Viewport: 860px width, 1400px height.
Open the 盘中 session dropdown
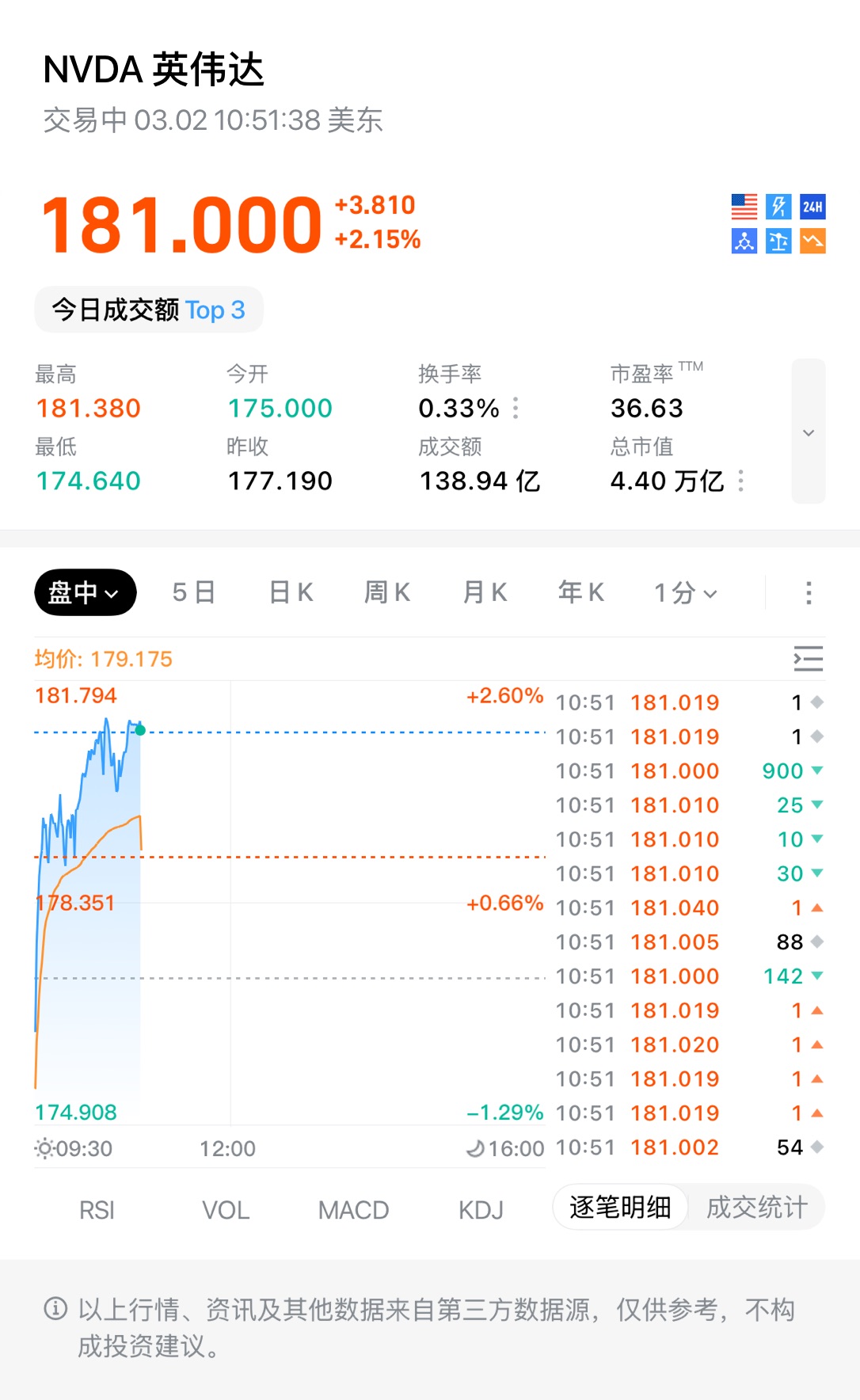[x=85, y=593]
